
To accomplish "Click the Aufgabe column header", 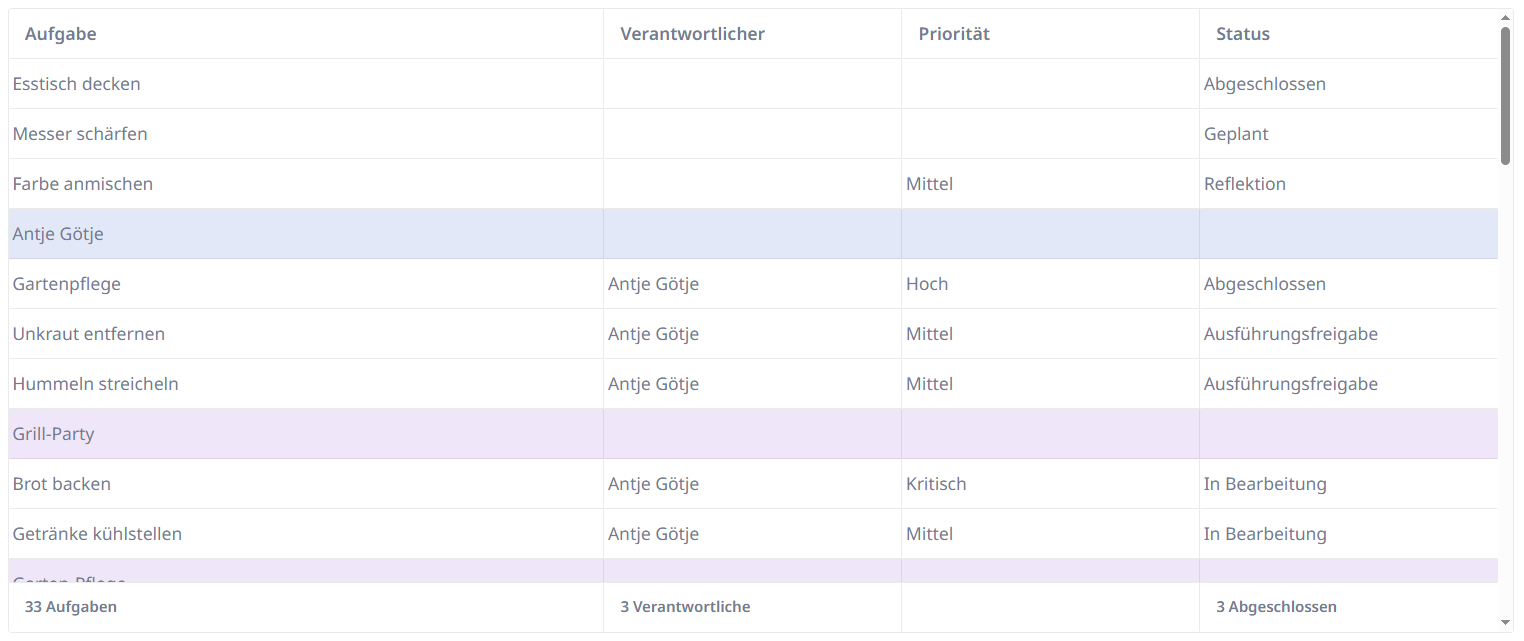I will click(60, 33).
